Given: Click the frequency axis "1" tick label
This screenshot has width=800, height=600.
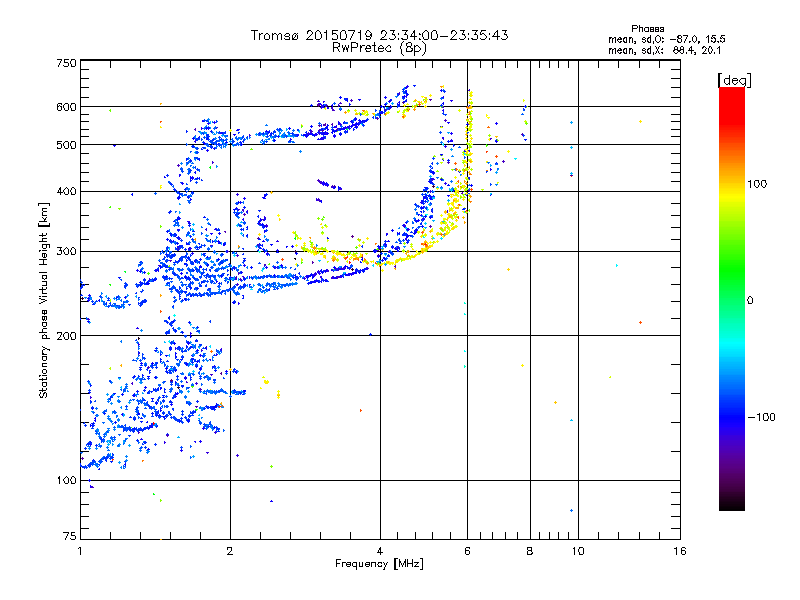Looking at the screenshot, I should pos(80,551).
